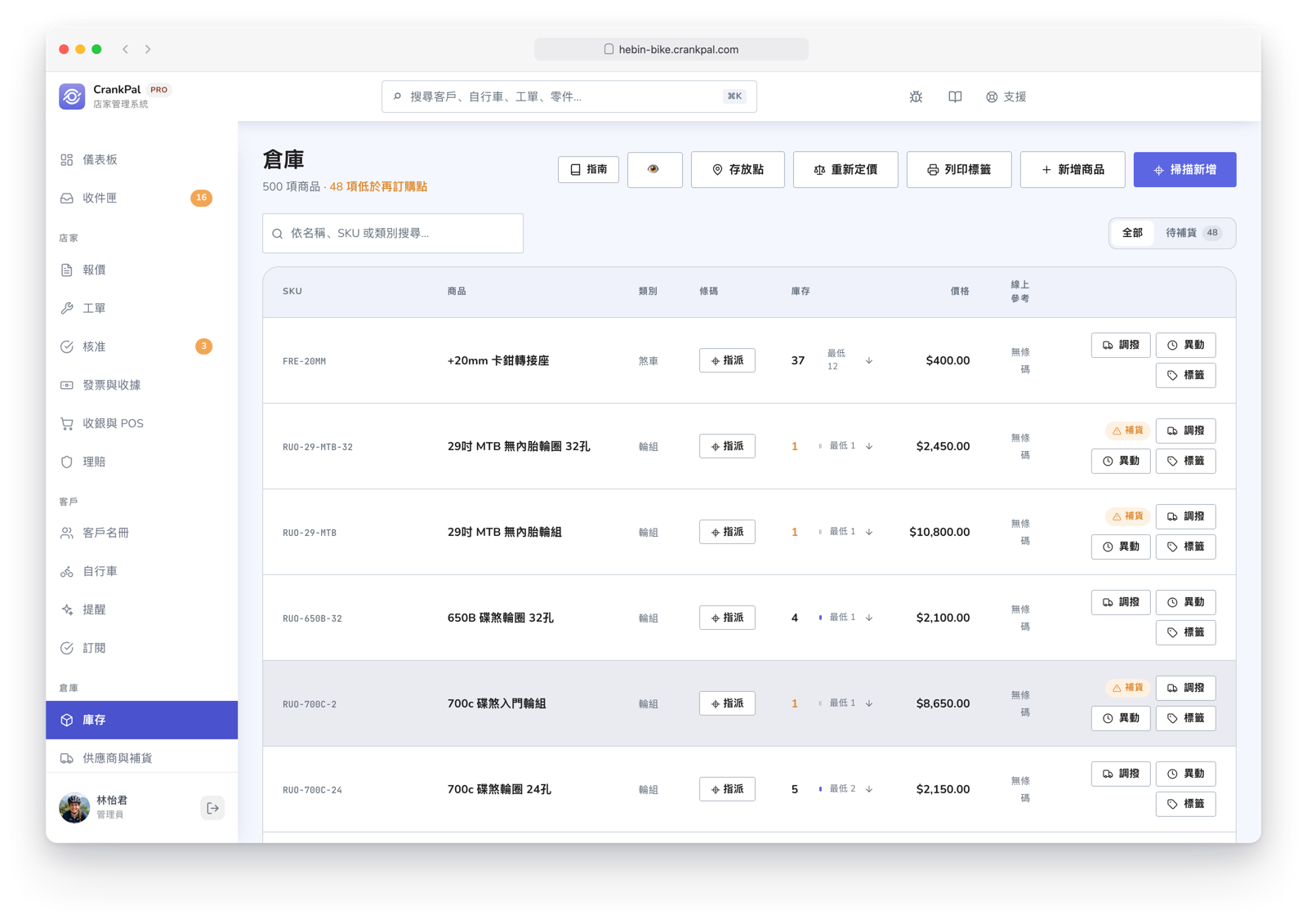Expand min stock arrow for RUO-700C-24

(x=869, y=789)
